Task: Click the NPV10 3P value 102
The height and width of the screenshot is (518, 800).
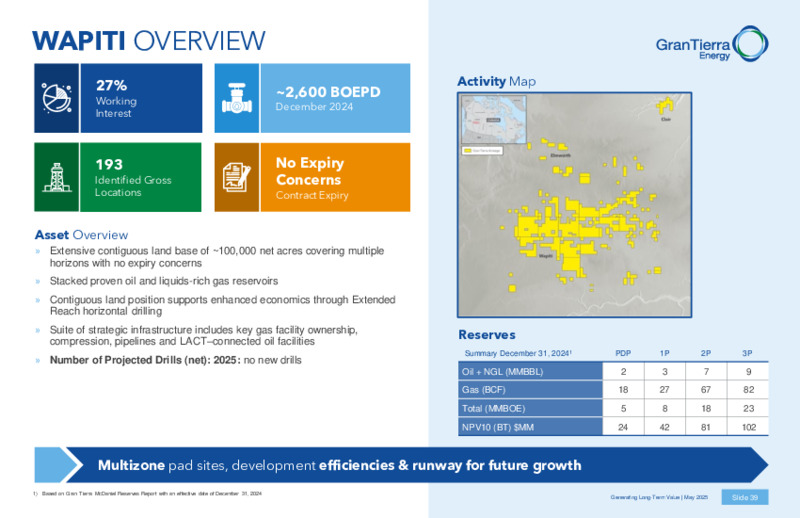Action: [748, 427]
